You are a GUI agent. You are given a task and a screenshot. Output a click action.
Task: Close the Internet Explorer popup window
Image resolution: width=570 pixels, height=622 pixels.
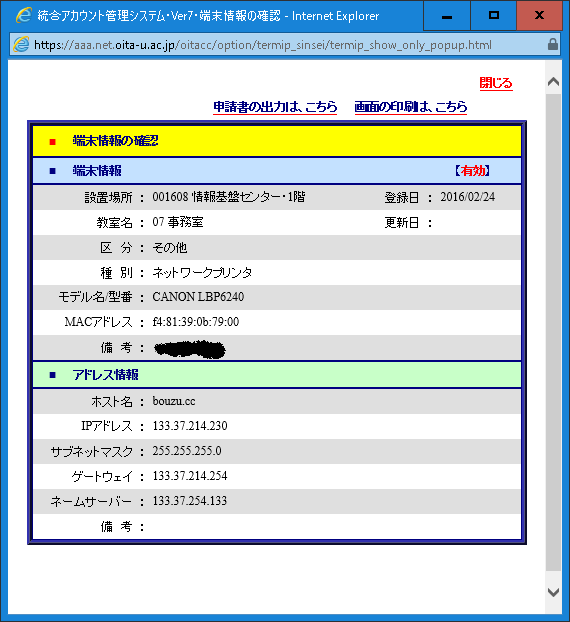tap(539, 16)
